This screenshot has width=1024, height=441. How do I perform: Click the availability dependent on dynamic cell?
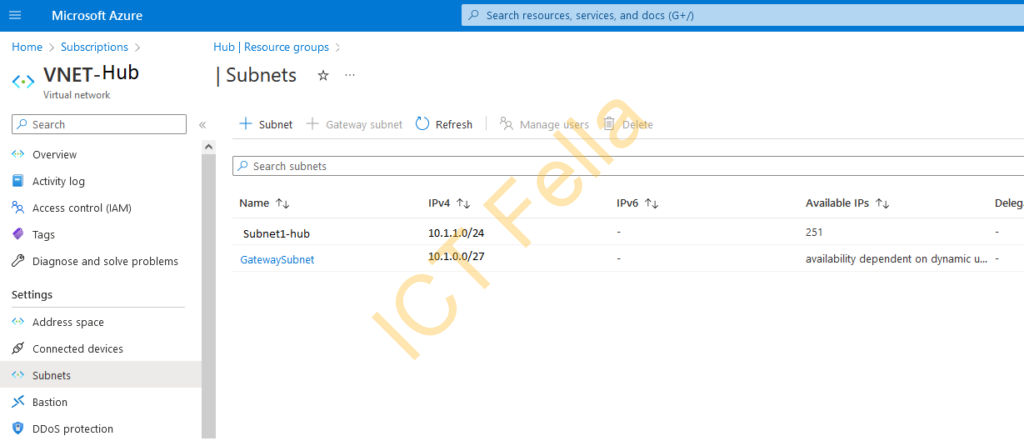coord(896,259)
